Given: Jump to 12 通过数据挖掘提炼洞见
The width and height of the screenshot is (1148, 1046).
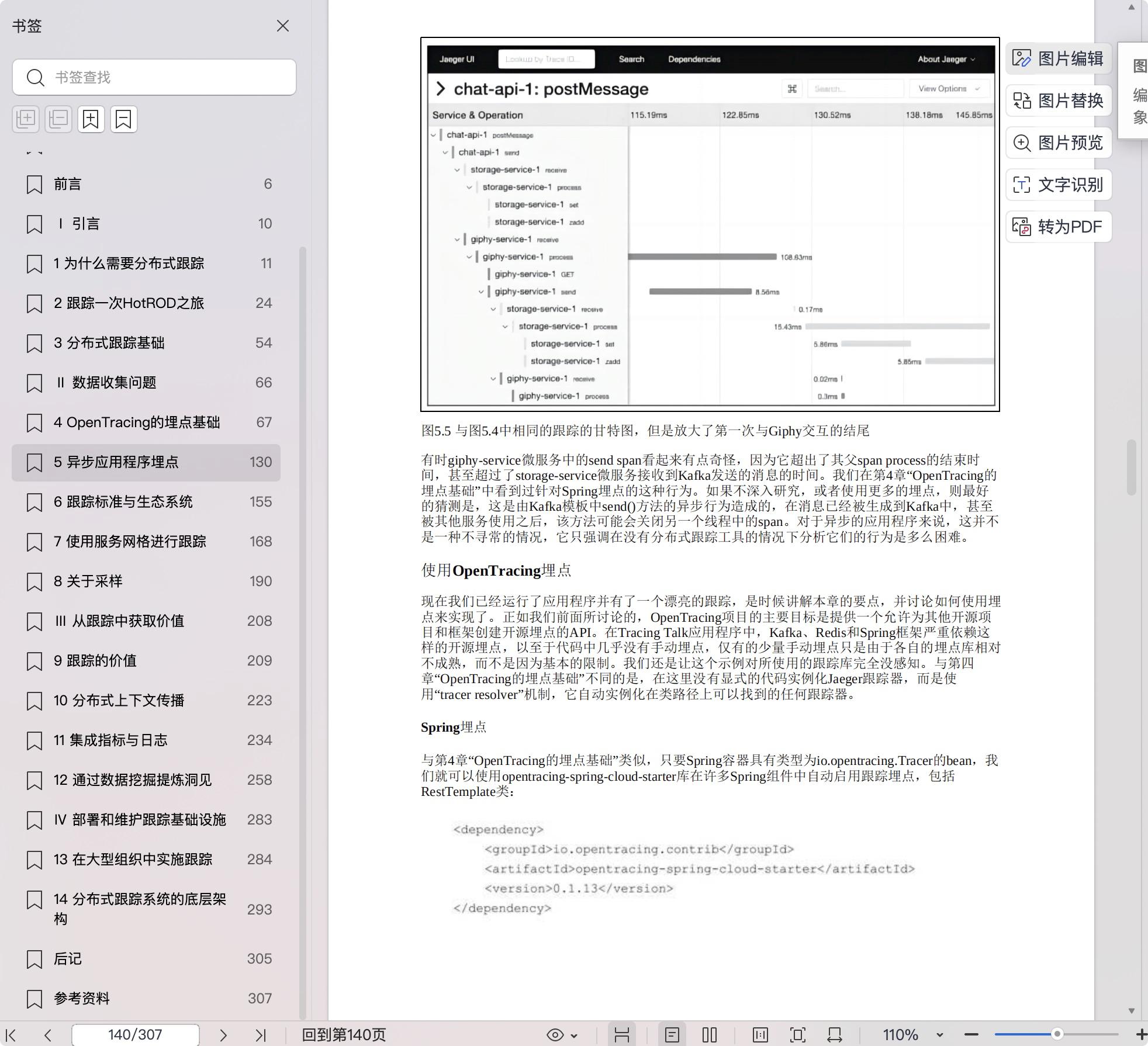Looking at the screenshot, I should (146, 780).
